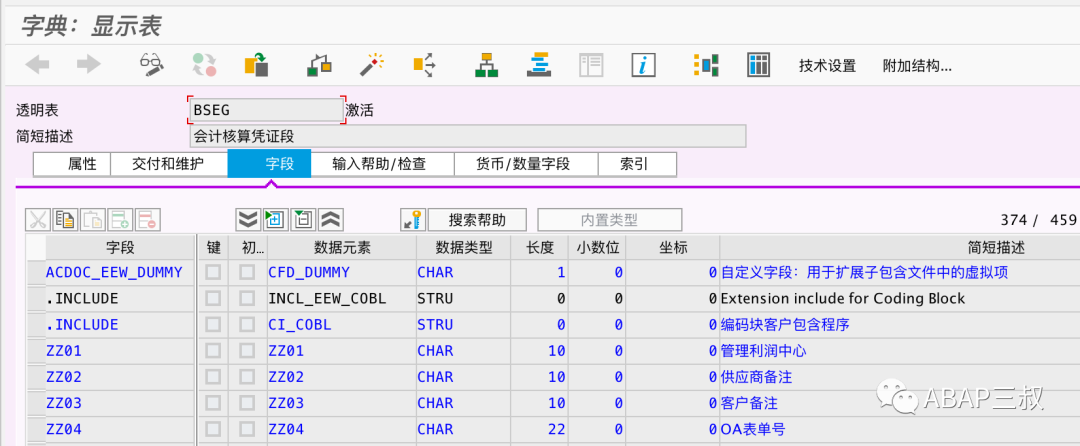
Task: Toggle Display/Change mode with glasses-pencil icon
Action: pos(151,65)
